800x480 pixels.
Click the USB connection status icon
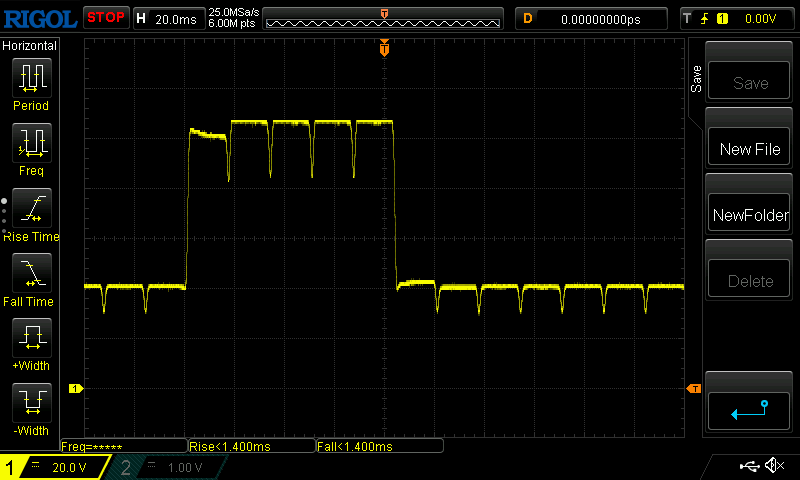[749, 466]
